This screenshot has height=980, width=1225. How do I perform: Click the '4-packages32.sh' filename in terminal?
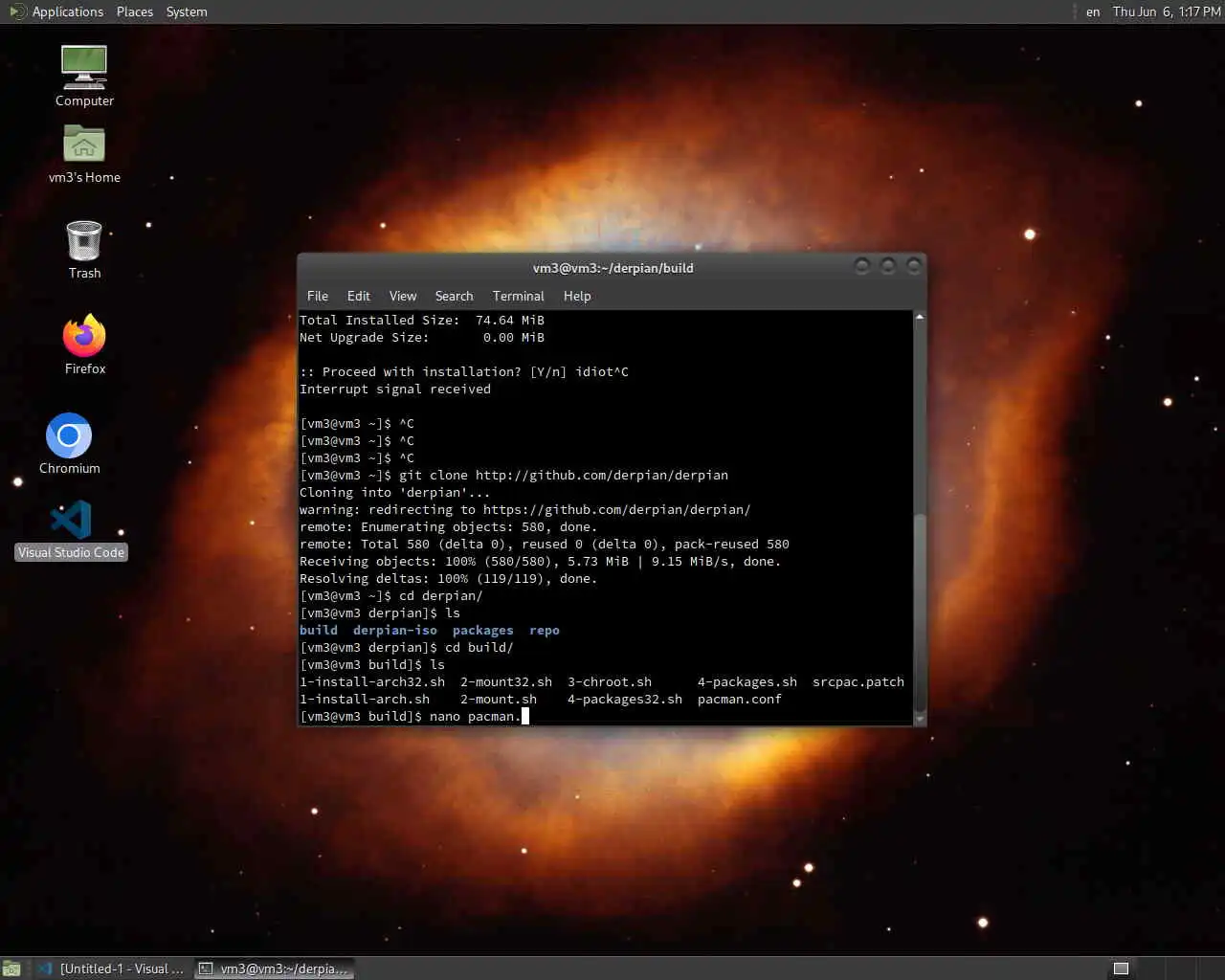(x=625, y=700)
